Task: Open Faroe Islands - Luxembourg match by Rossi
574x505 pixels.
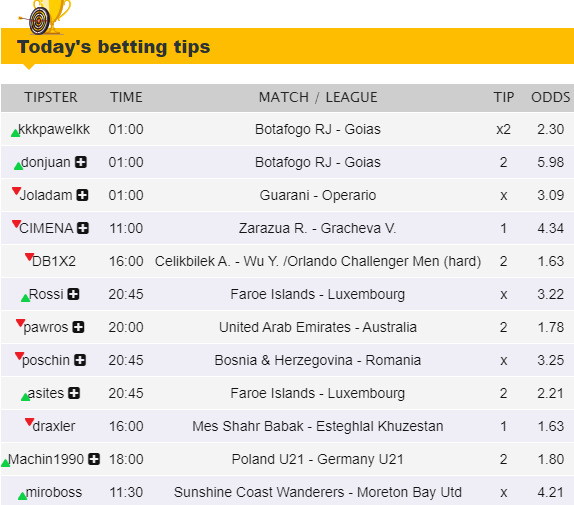Action: [318, 294]
